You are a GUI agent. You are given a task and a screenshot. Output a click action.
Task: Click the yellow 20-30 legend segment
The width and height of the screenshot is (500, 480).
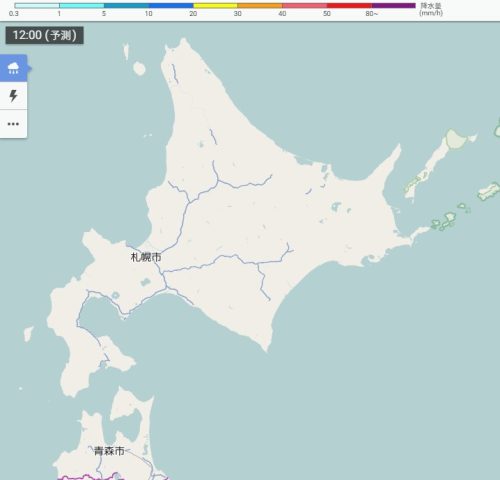[215, 5]
